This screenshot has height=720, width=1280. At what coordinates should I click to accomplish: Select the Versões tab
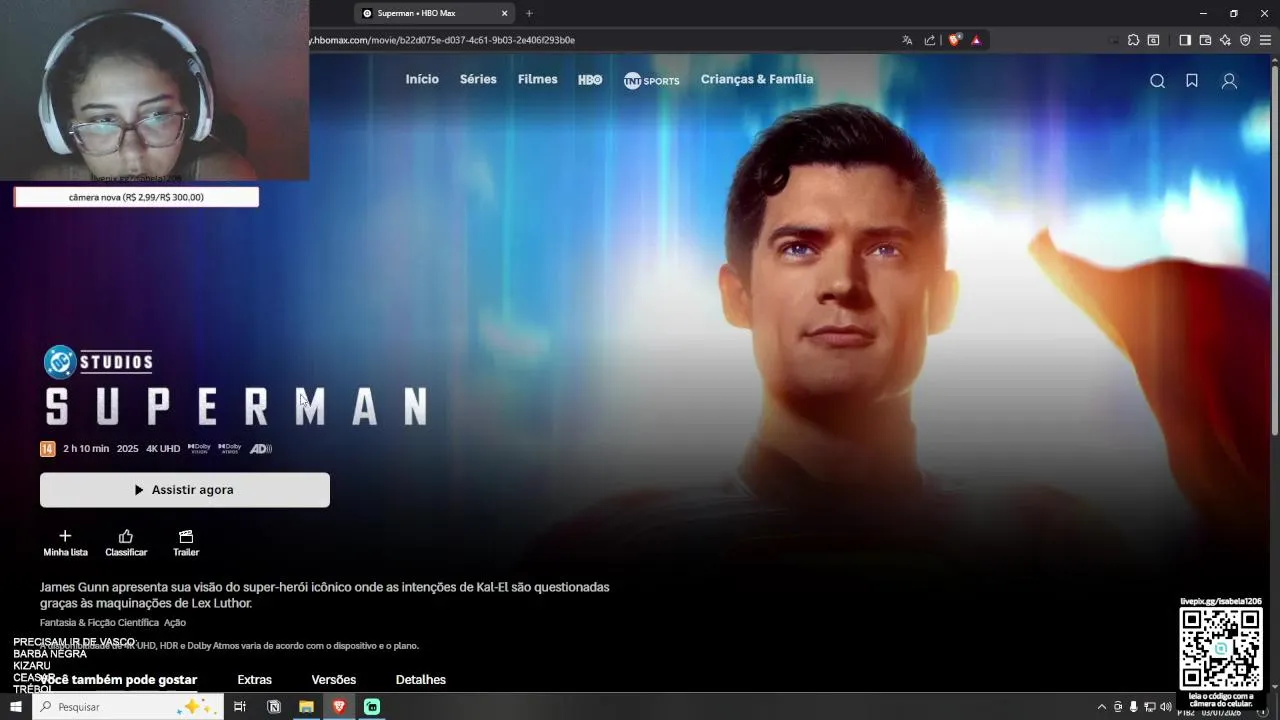tap(334, 680)
